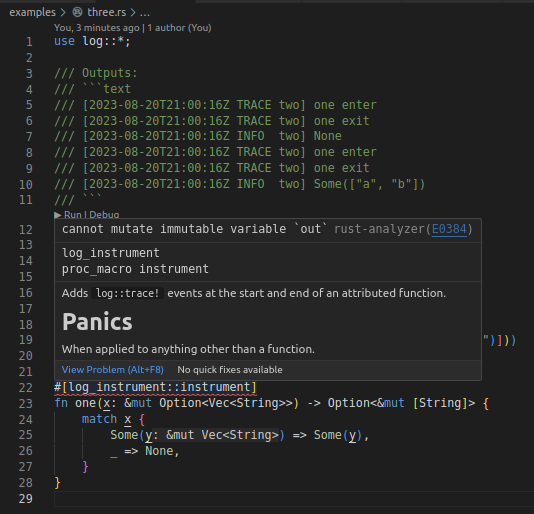Viewport: 534px width, 514px height.
Task: Click the log_instrument text in hover
Action: click(x=111, y=253)
